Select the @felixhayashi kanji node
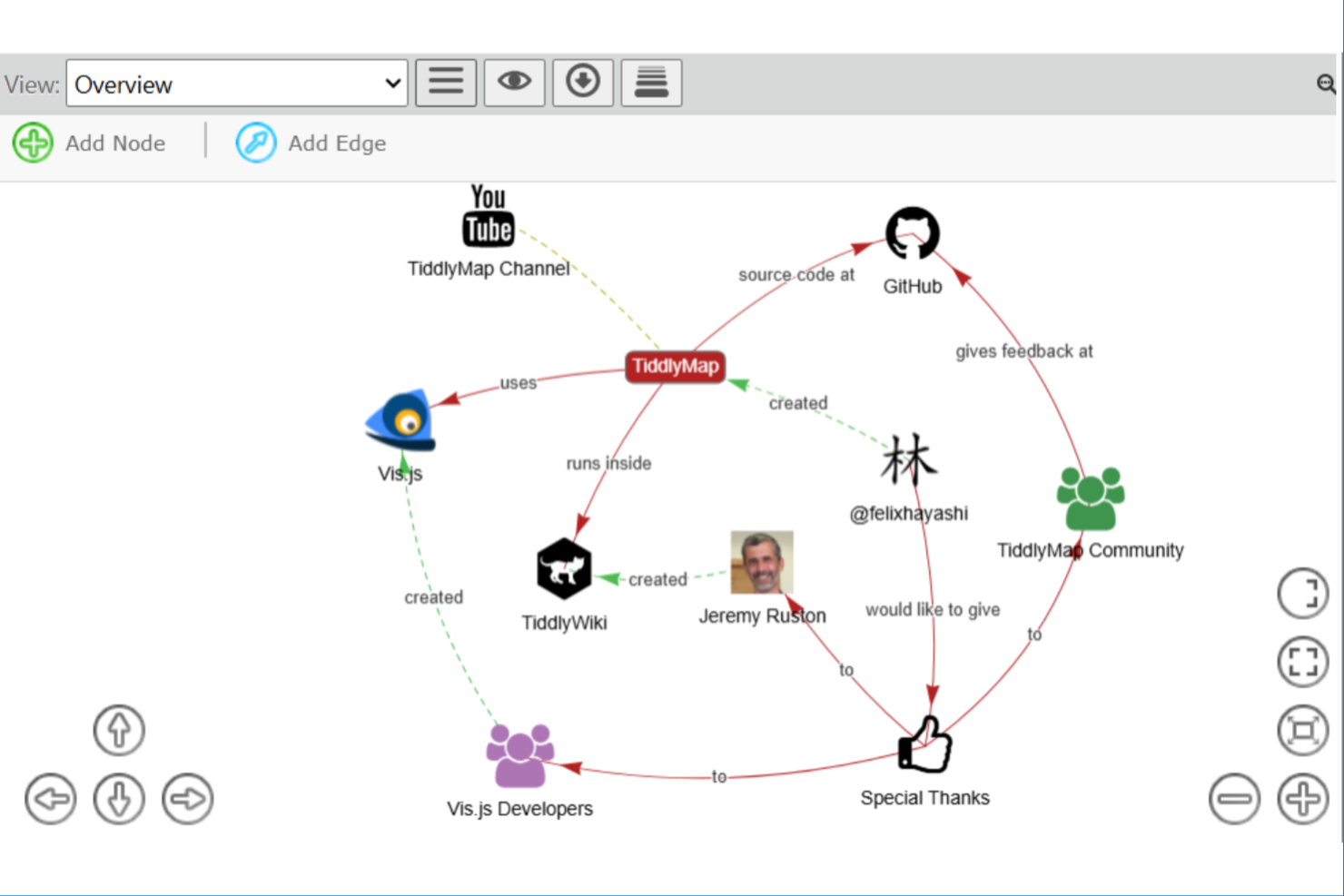 pos(909,460)
